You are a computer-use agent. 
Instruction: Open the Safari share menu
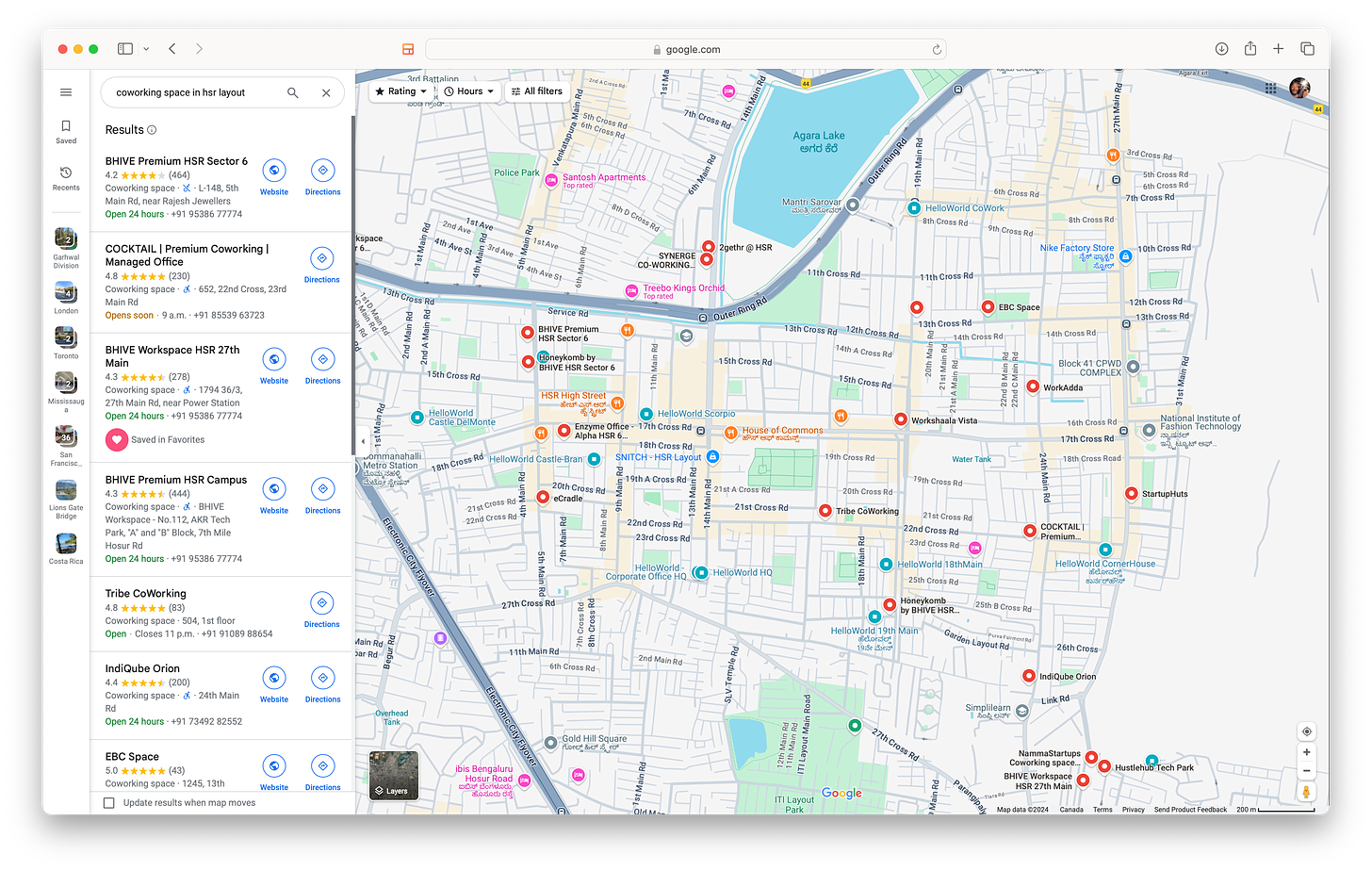click(x=1250, y=48)
